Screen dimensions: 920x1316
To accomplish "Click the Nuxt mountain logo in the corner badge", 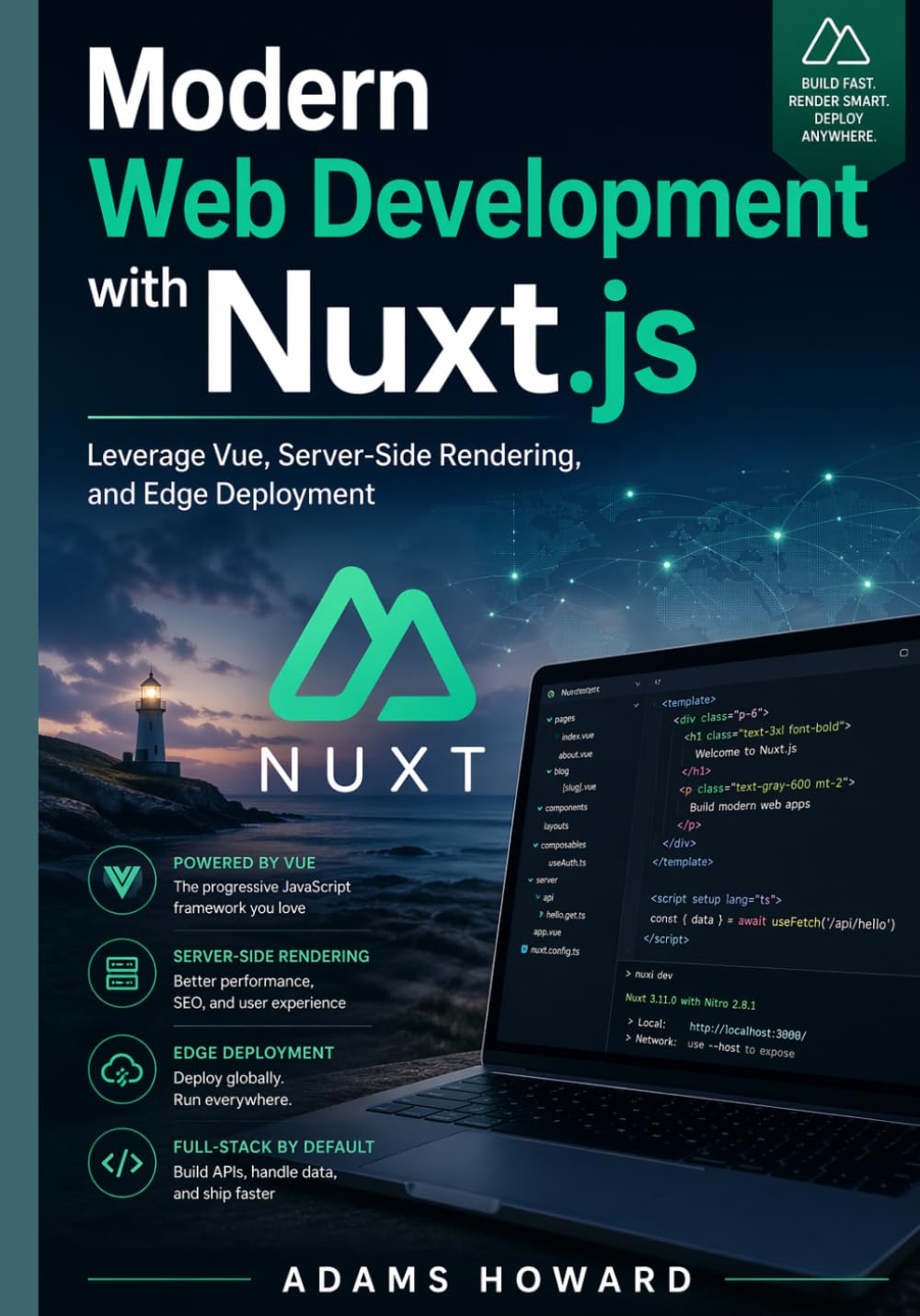I will pos(835,42).
